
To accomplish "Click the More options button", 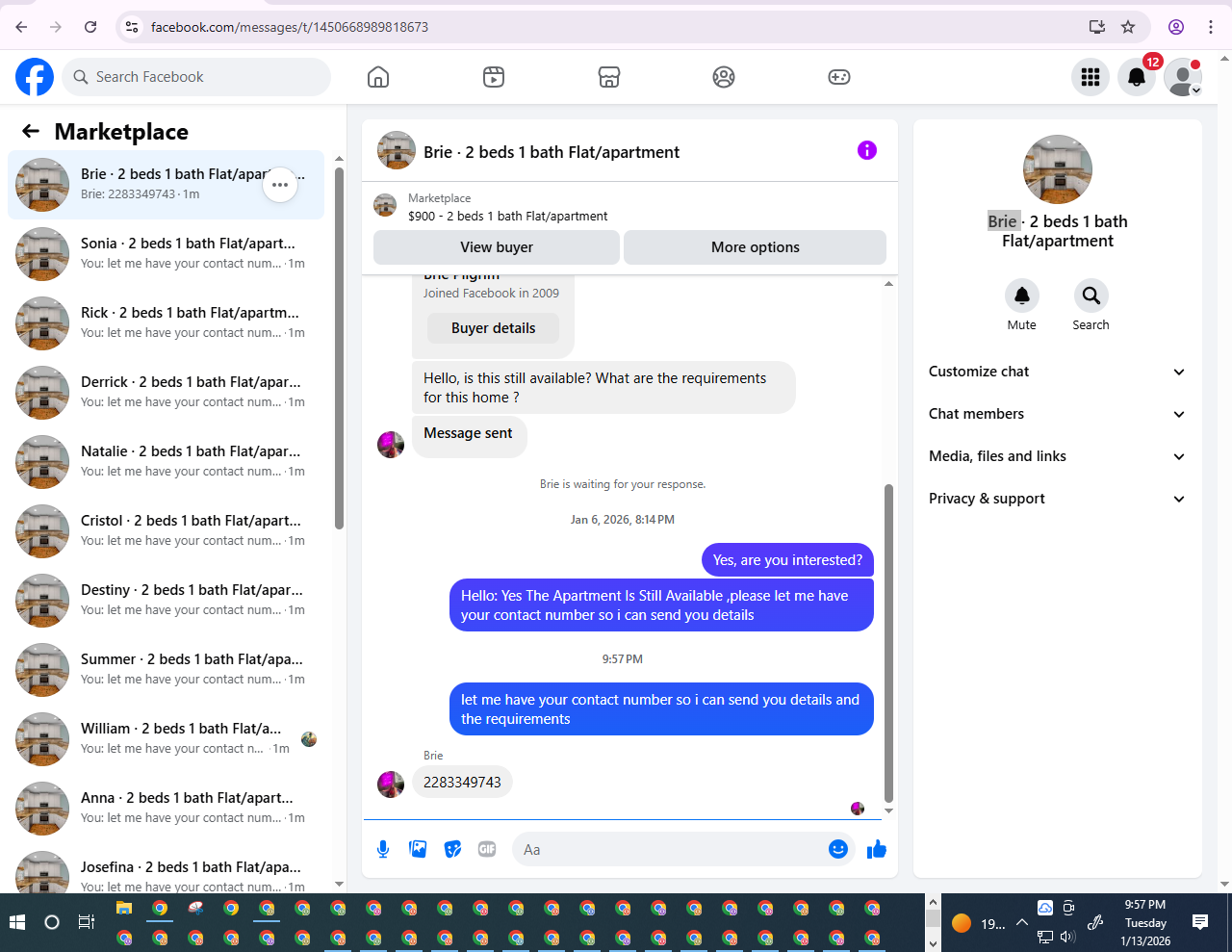I will click(x=756, y=247).
